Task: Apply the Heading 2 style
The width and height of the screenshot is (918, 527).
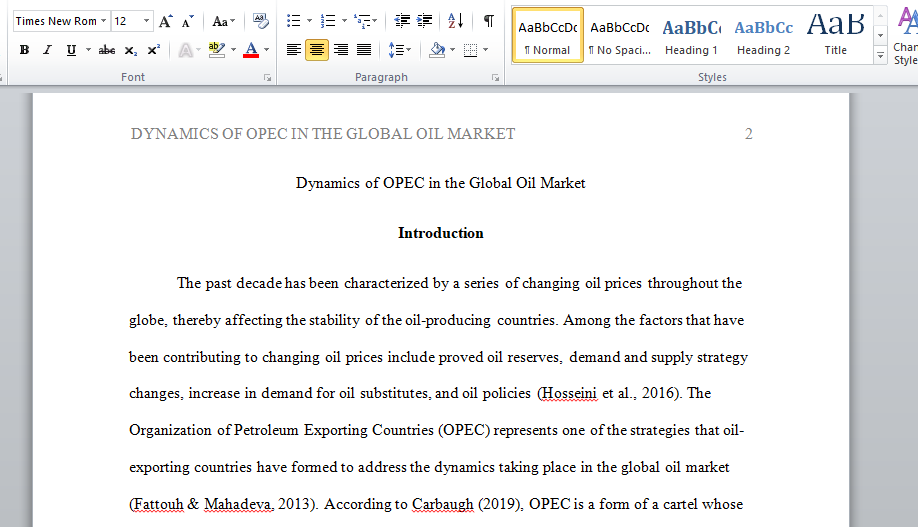Action: coord(763,35)
